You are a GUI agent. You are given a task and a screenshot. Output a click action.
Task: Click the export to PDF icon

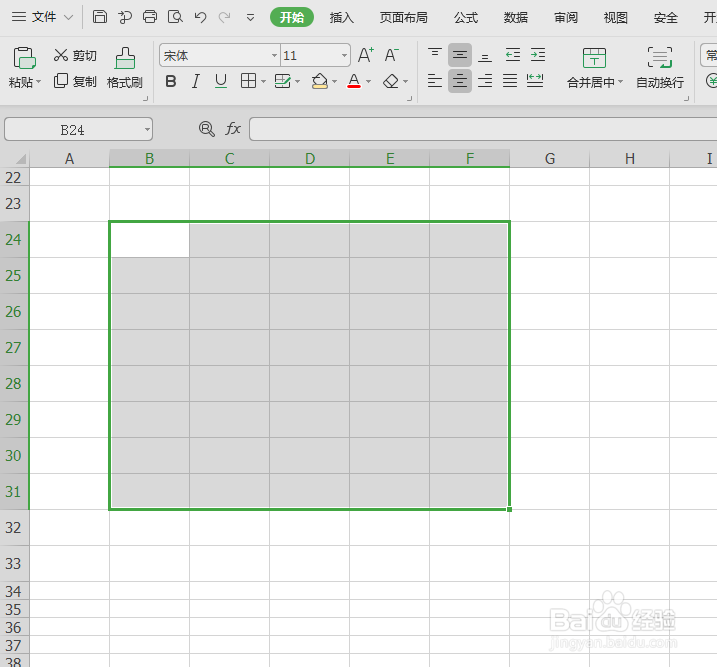click(x=125, y=17)
